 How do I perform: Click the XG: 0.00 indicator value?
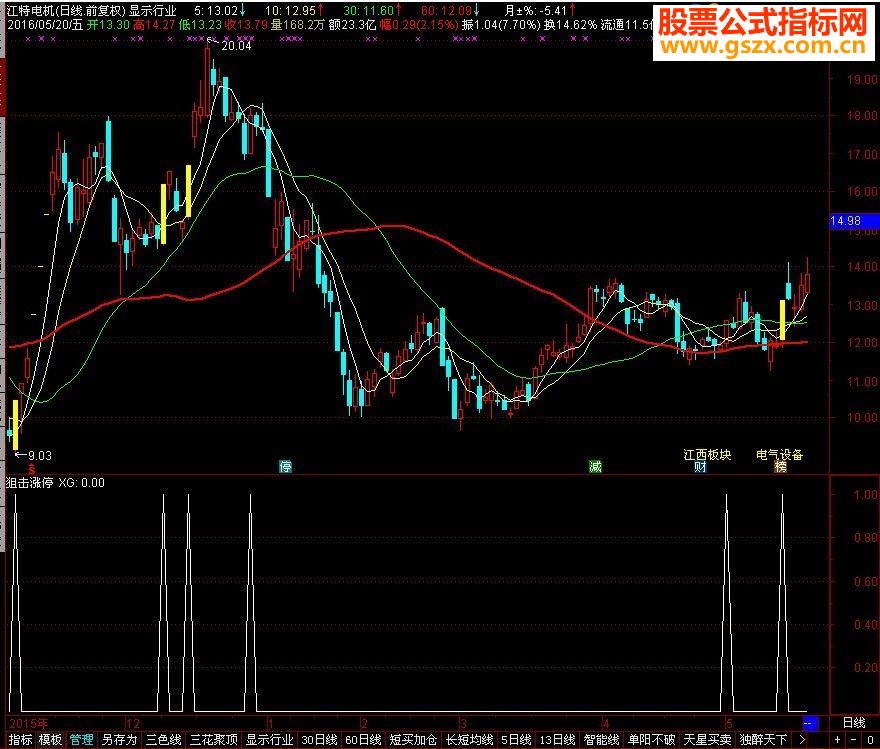pos(81,483)
